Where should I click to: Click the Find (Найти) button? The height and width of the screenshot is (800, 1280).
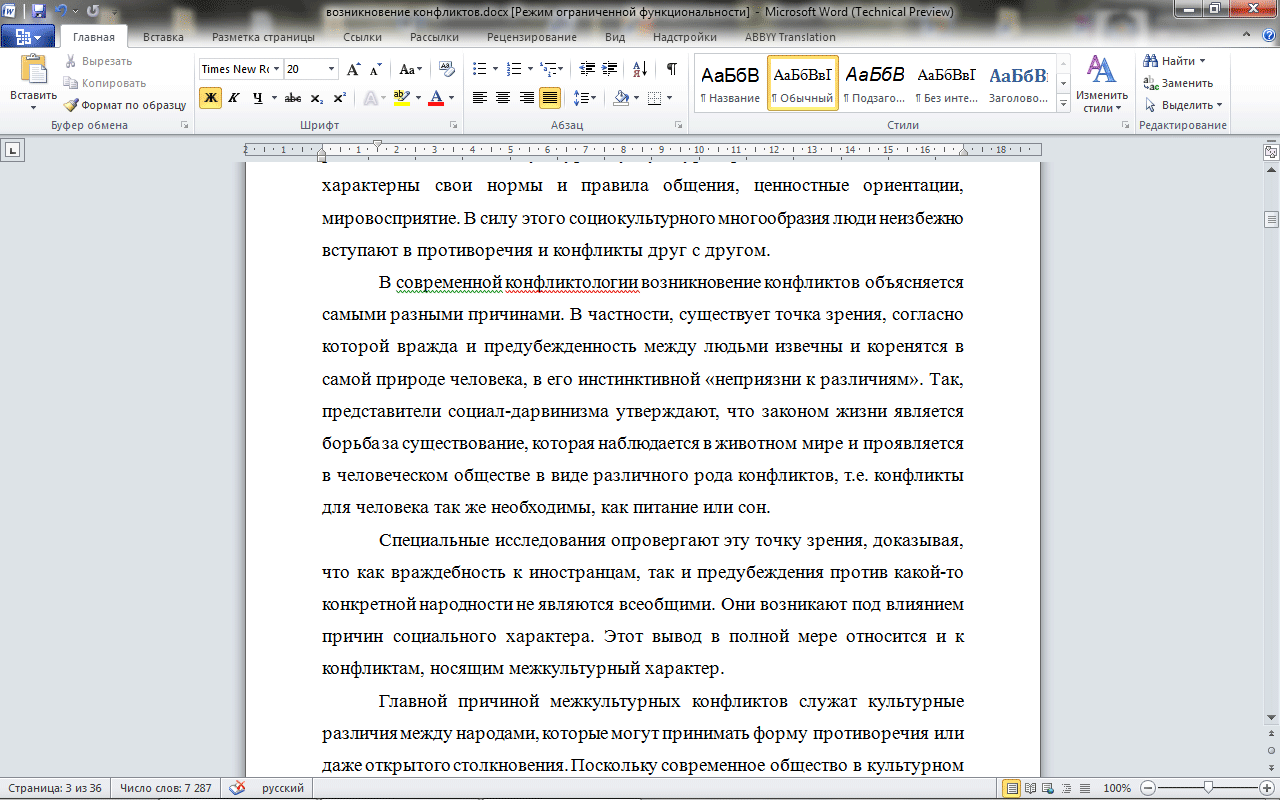1175,61
